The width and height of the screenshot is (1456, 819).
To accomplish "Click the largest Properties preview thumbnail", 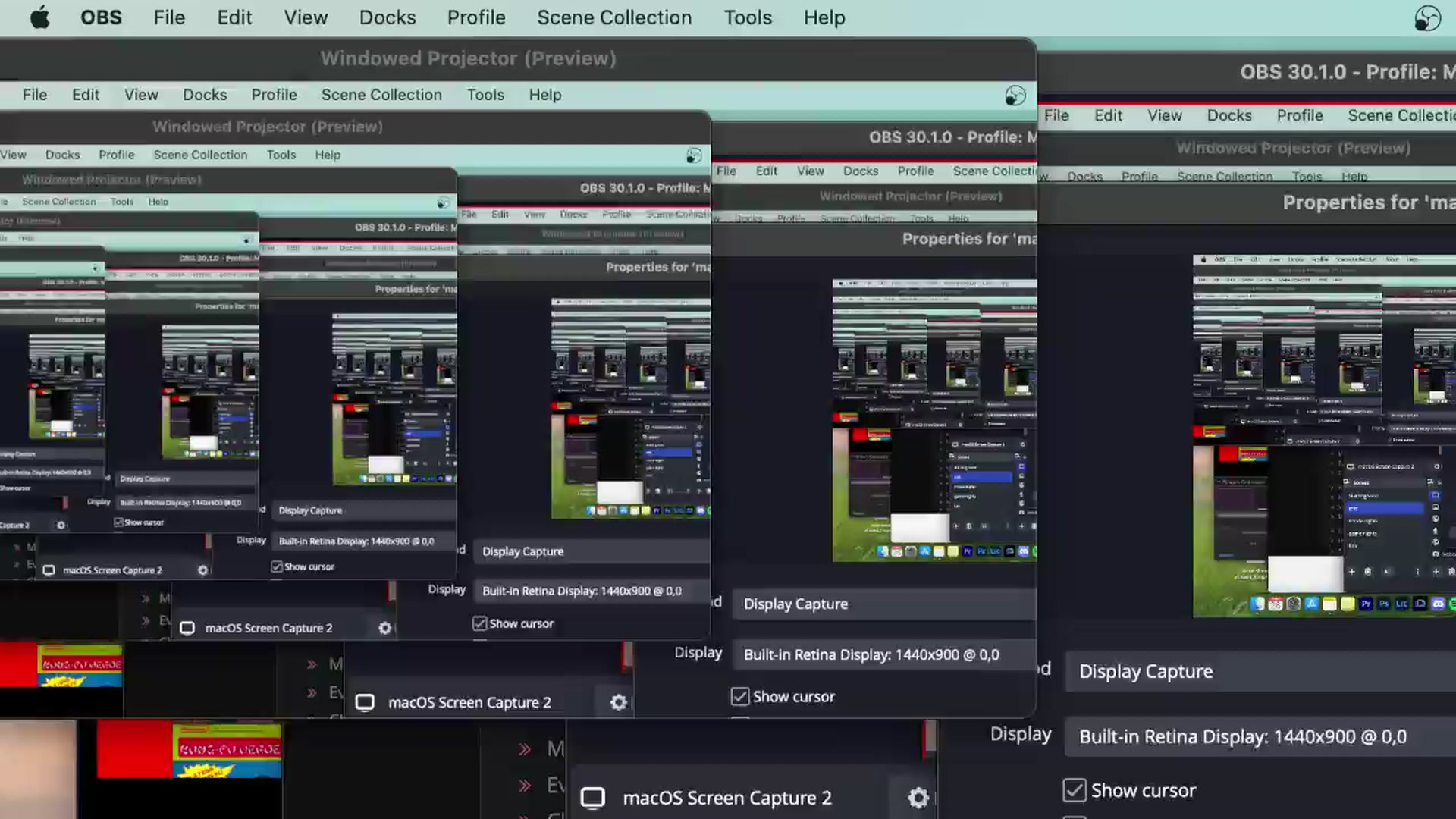I will click(1324, 436).
